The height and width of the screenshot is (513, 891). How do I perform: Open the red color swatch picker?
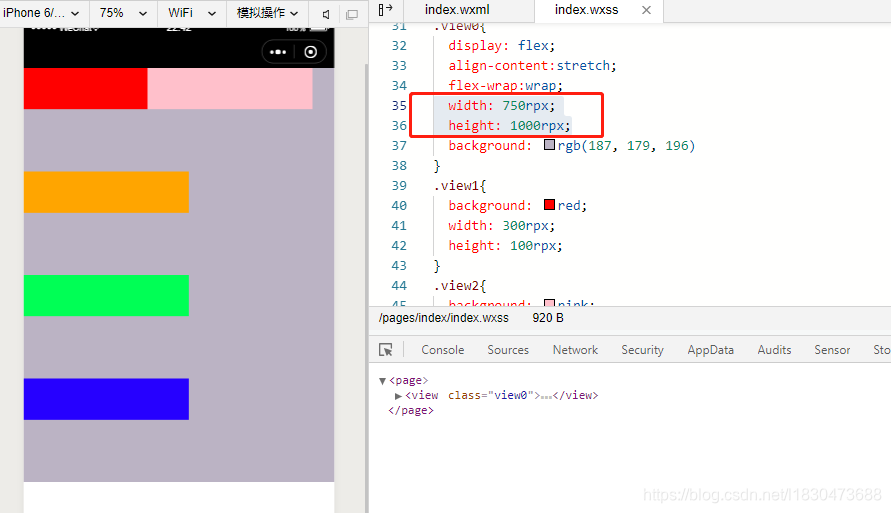(549, 205)
